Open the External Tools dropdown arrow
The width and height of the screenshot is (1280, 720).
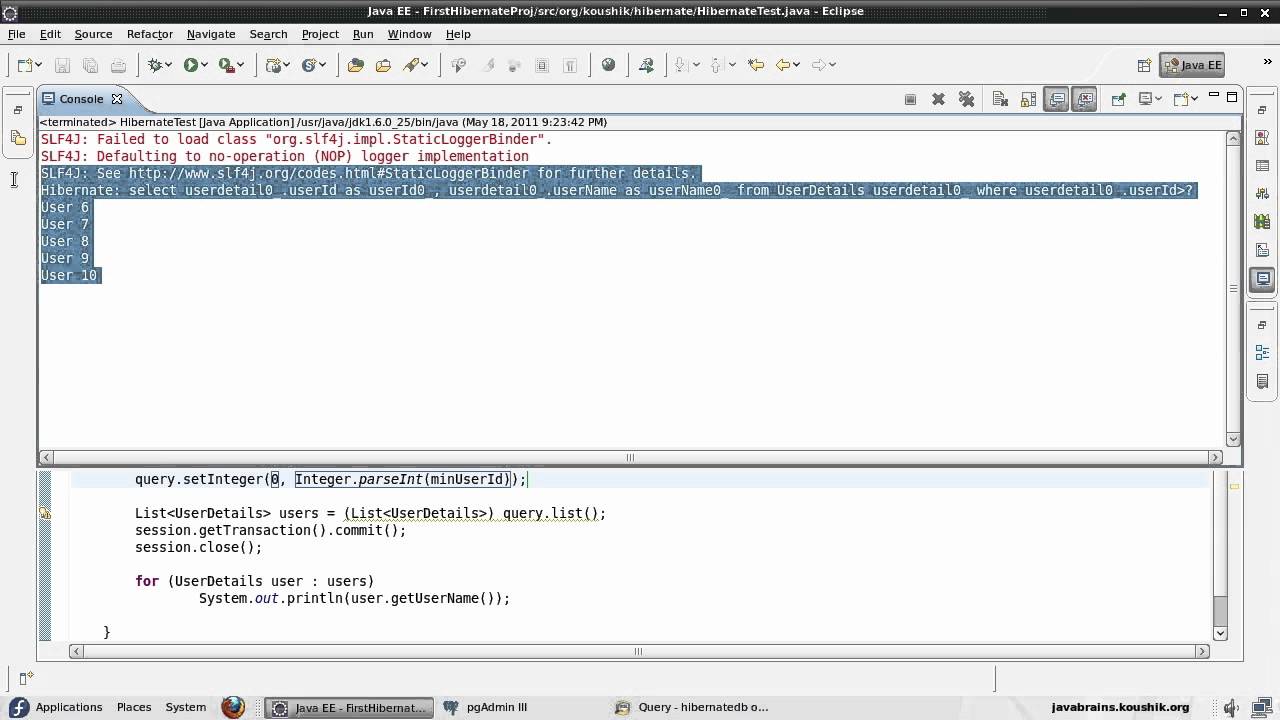click(x=241, y=65)
